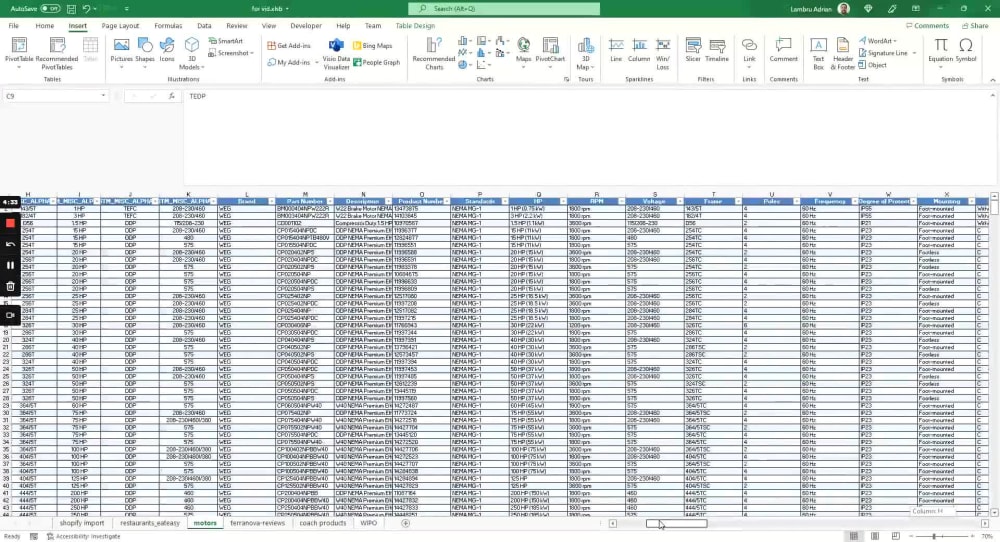Click Get Add-ins
Screen dimensions: 1000x542
pos(289,46)
